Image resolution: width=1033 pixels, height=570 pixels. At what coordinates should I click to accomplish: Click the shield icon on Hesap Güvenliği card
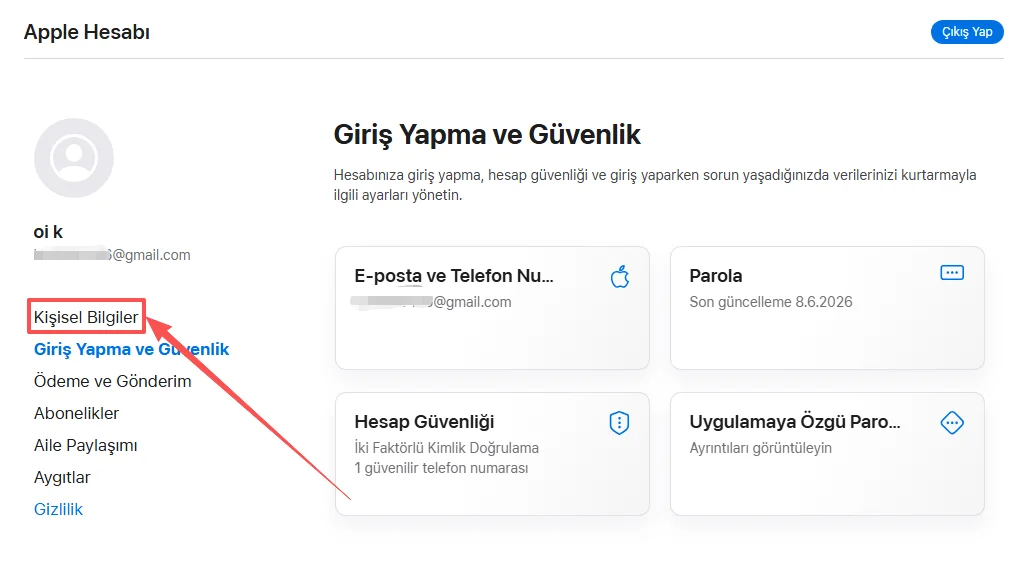[x=619, y=422]
